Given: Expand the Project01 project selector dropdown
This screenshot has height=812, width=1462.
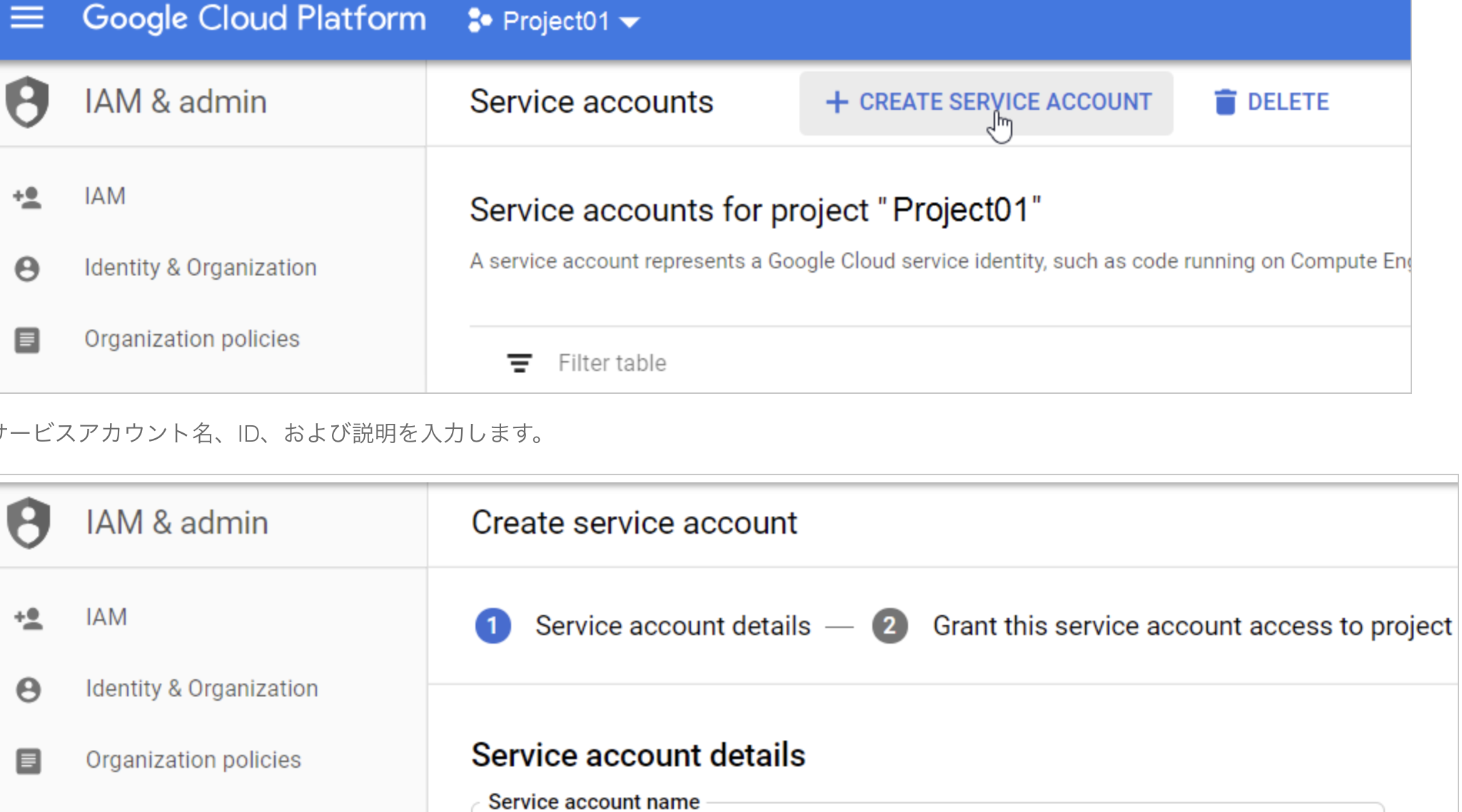Looking at the screenshot, I should pos(630,22).
